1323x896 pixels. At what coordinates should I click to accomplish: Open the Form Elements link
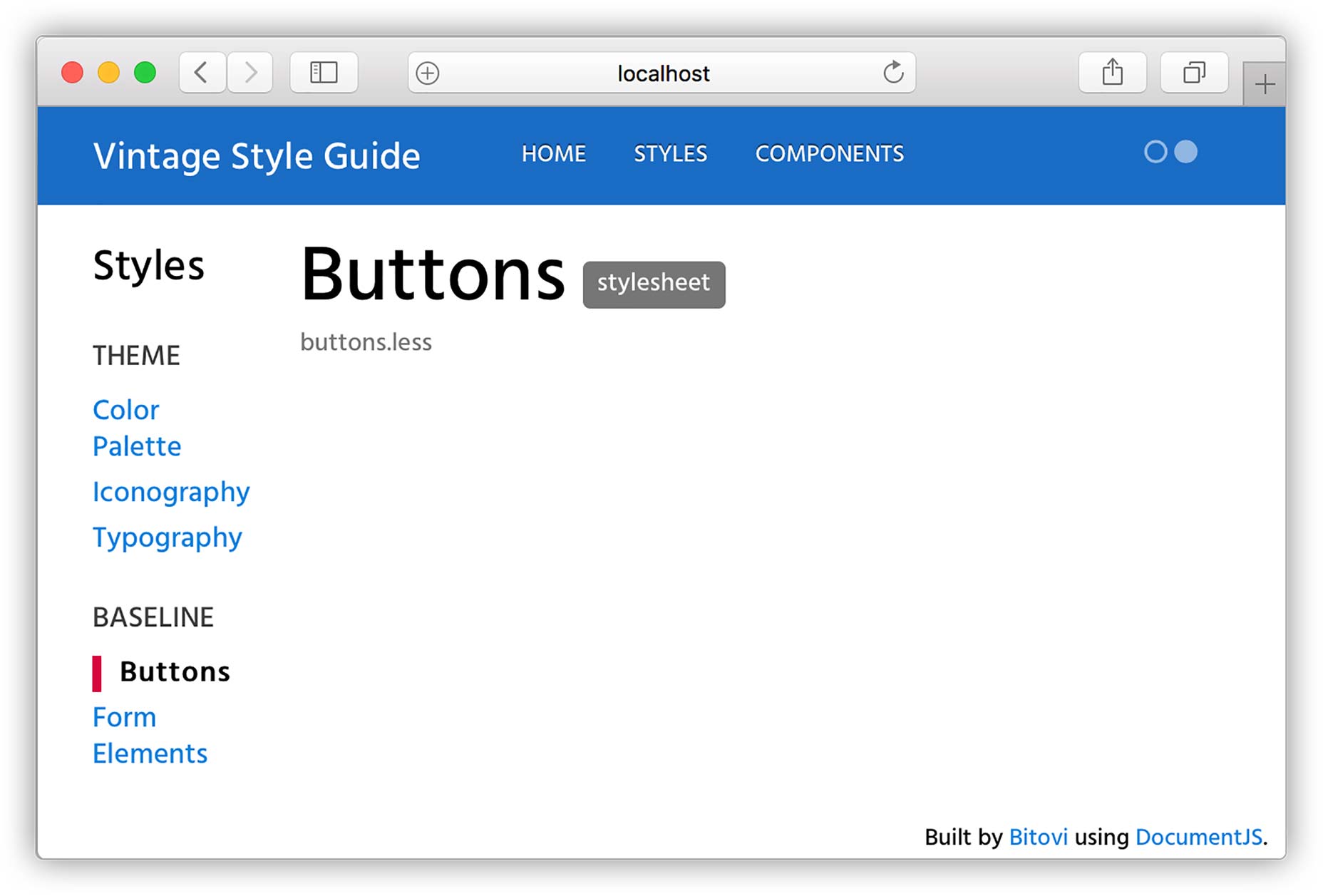[150, 735]
